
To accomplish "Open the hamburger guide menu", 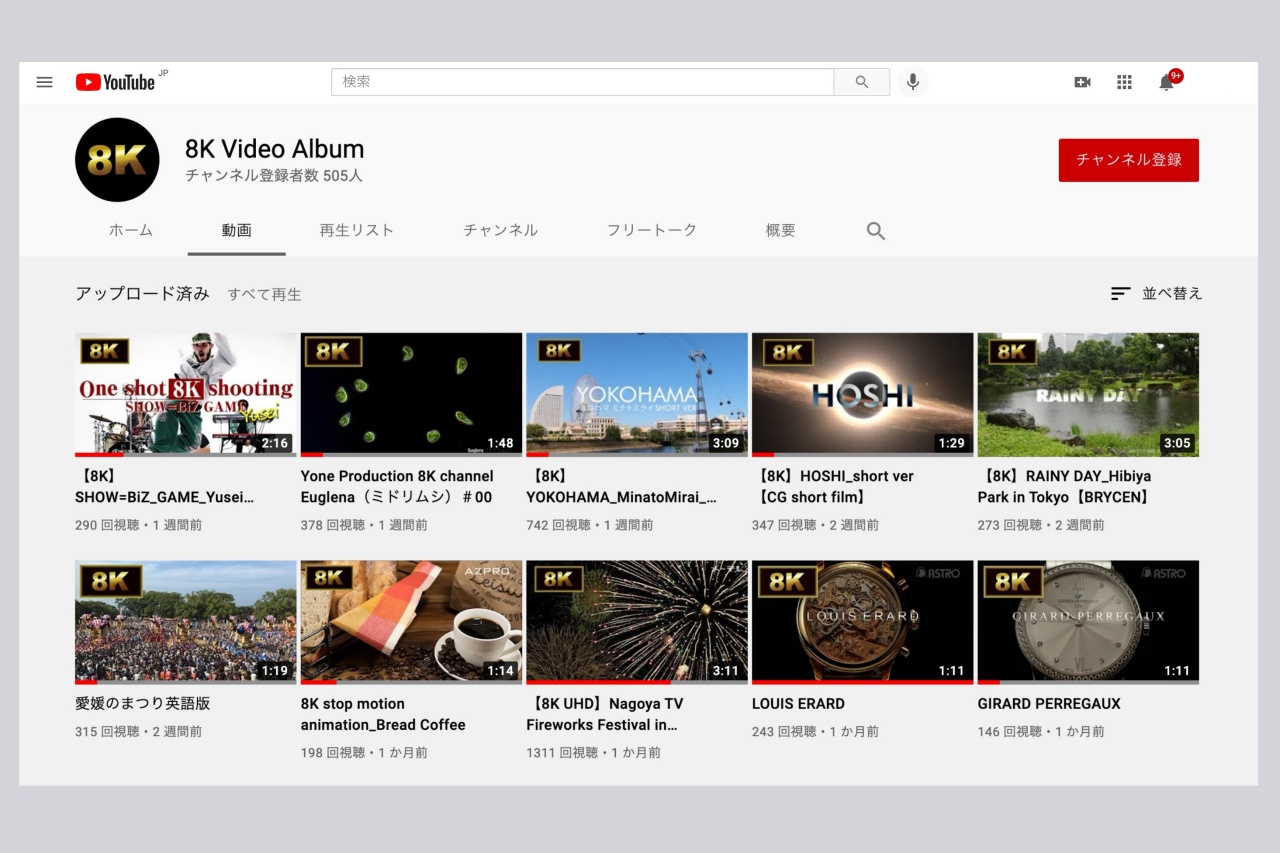I will (44, 82).
